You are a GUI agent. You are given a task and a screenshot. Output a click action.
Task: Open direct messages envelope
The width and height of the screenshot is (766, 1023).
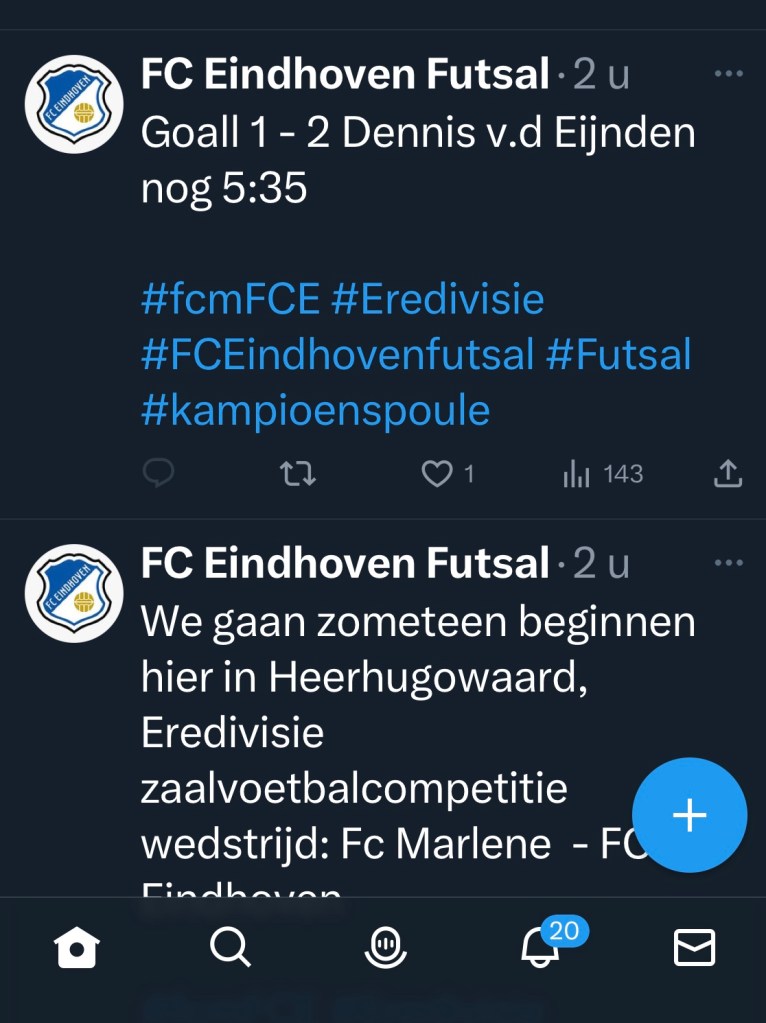(x=694, y=946)
